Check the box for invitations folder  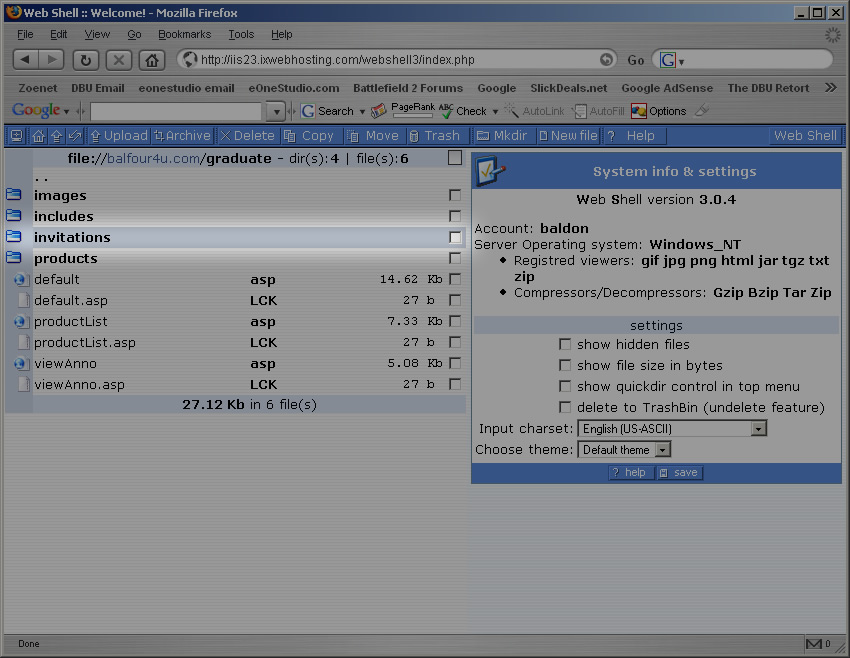[x=455, y=238]
